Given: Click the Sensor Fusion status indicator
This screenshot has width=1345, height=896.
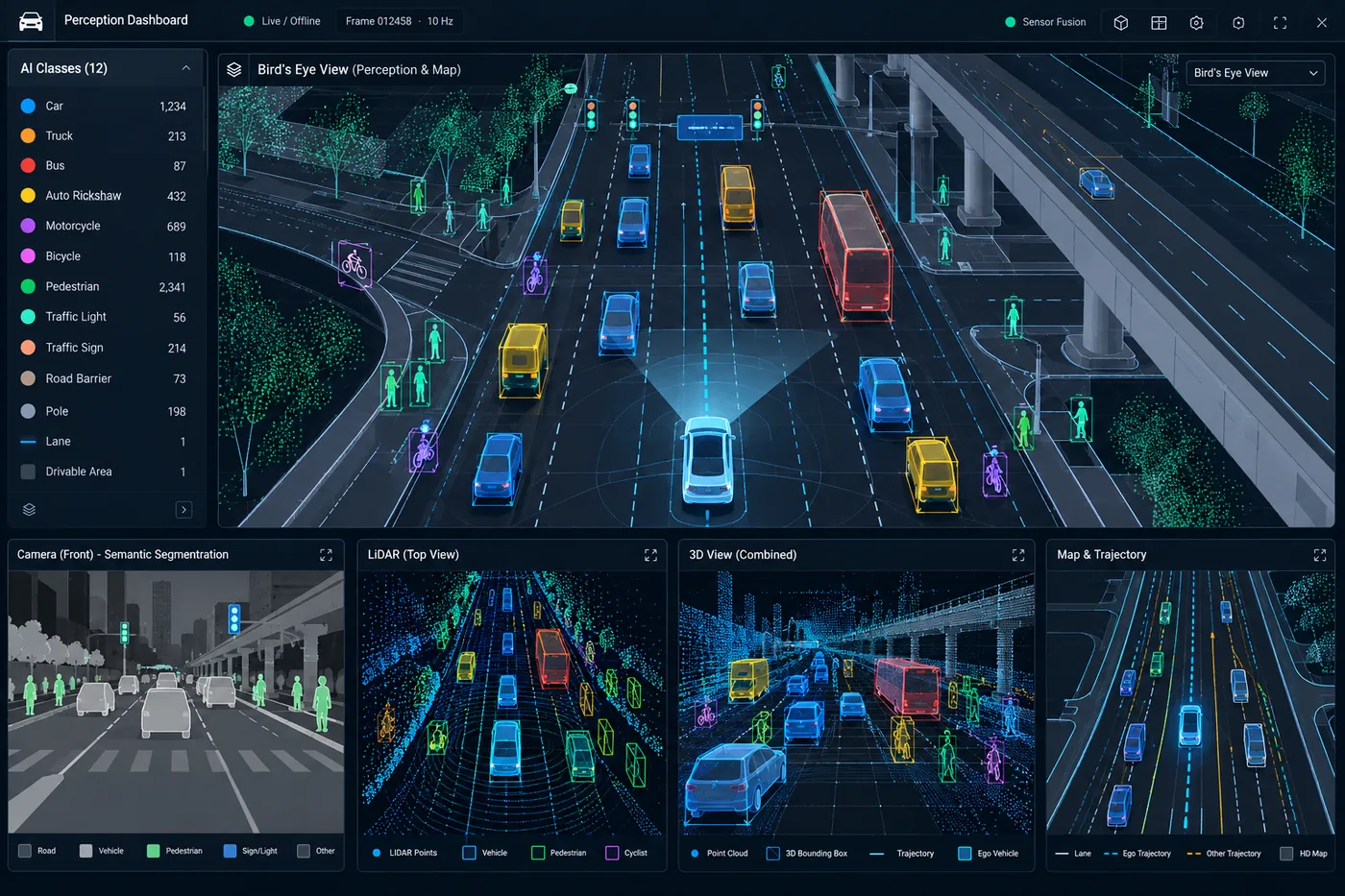Looking at the screenshot, I should tap(1045, 22).
